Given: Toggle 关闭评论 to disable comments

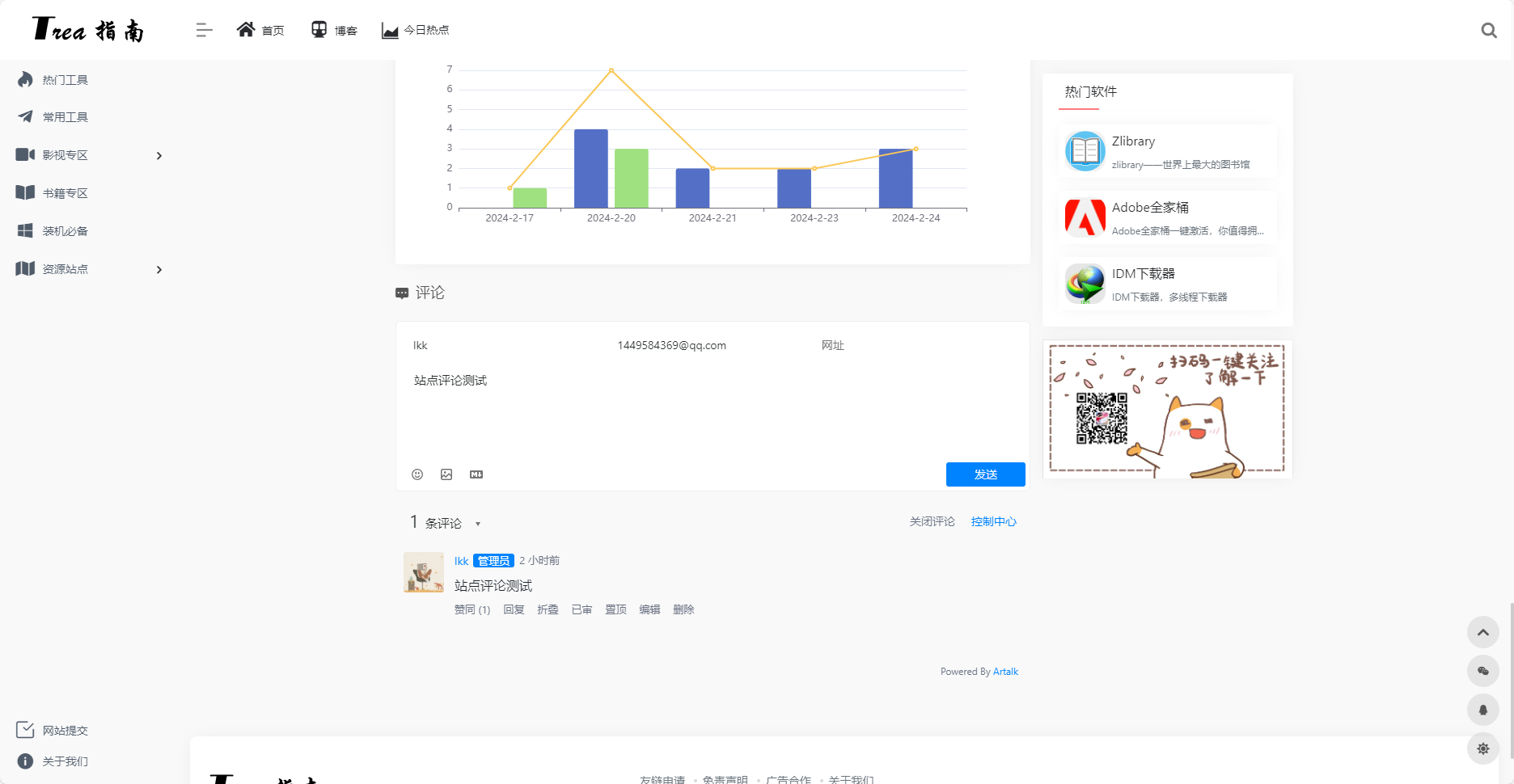Looking at the screenshot, I should pos(931,521).
